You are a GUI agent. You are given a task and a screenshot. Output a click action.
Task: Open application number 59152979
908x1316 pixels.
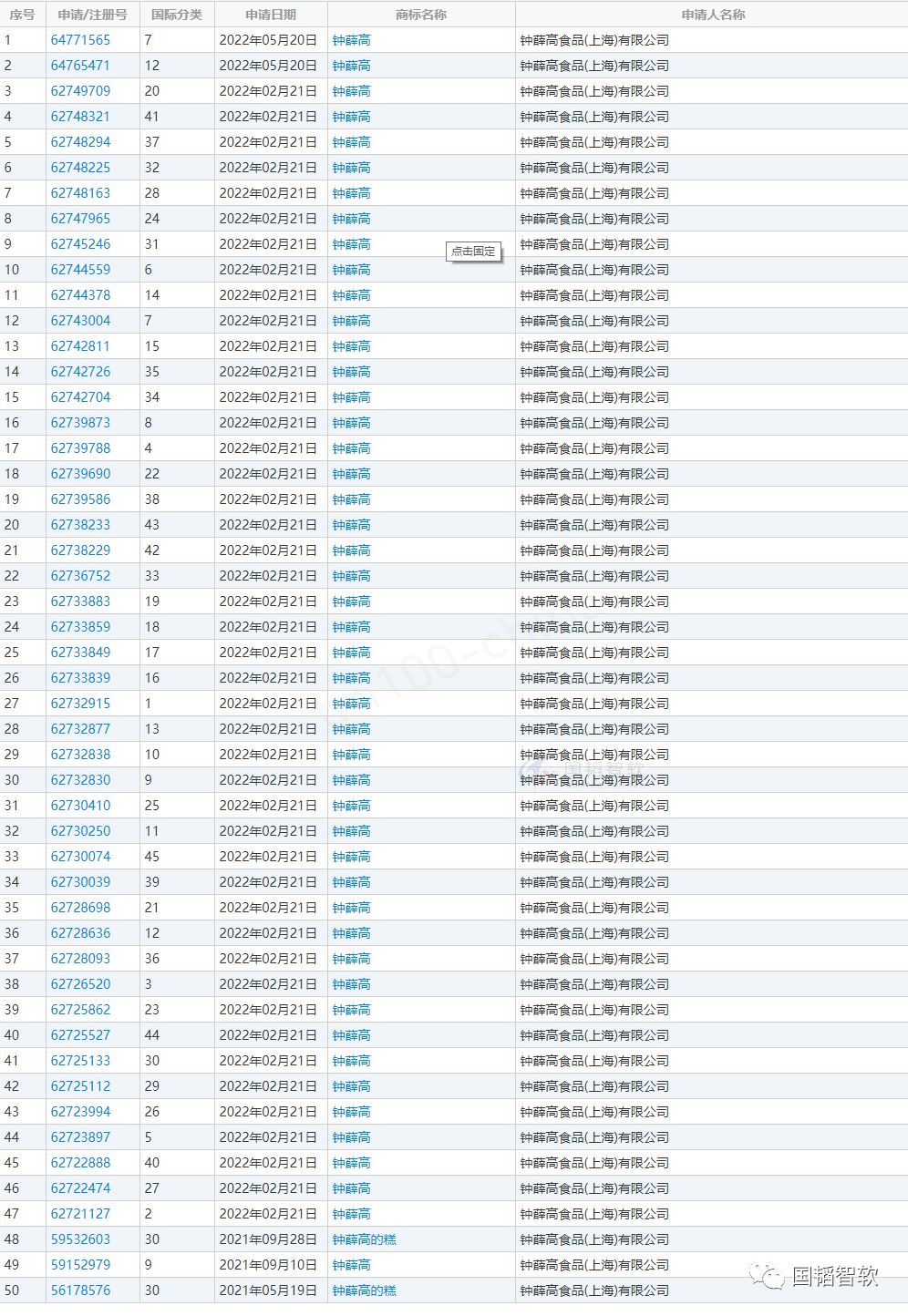point(80,1265)
